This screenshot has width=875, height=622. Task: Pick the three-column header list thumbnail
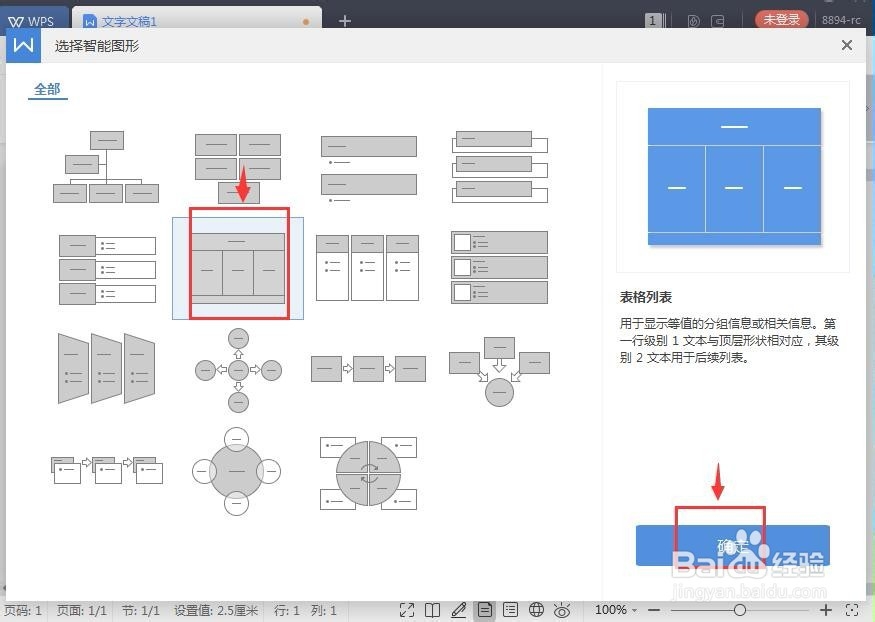pyautogui.click(x=367, y=268)
